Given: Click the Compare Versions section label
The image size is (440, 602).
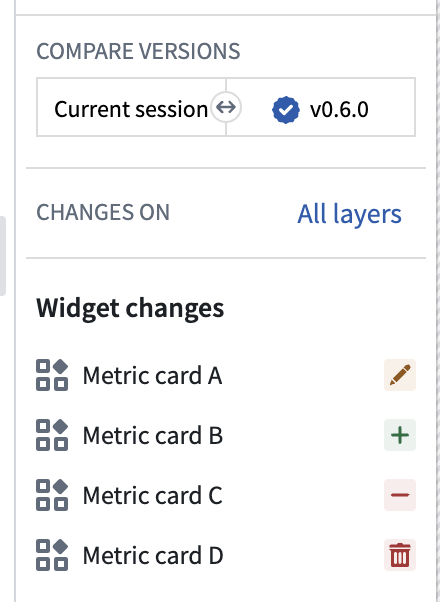Looking at the screenshot, I should point(138,51).
